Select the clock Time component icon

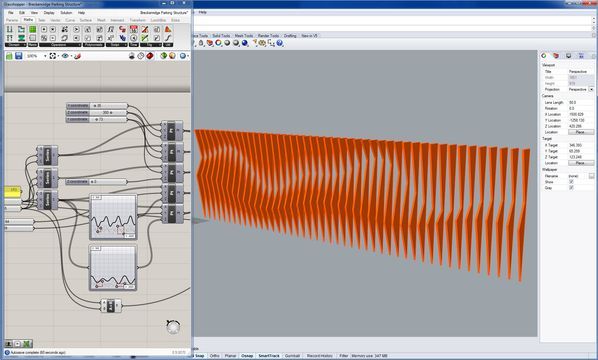(x=133, y=38)
